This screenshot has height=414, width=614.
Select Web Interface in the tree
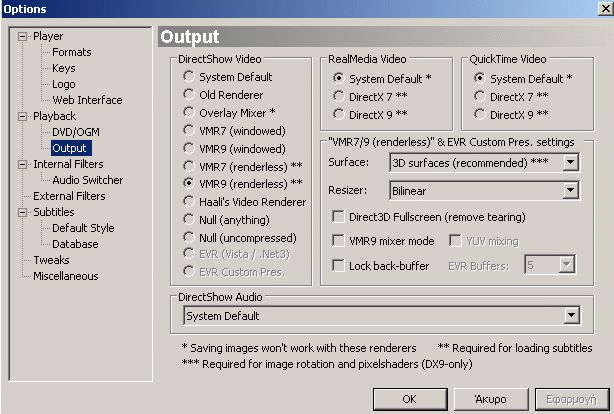tap(87, 100)
